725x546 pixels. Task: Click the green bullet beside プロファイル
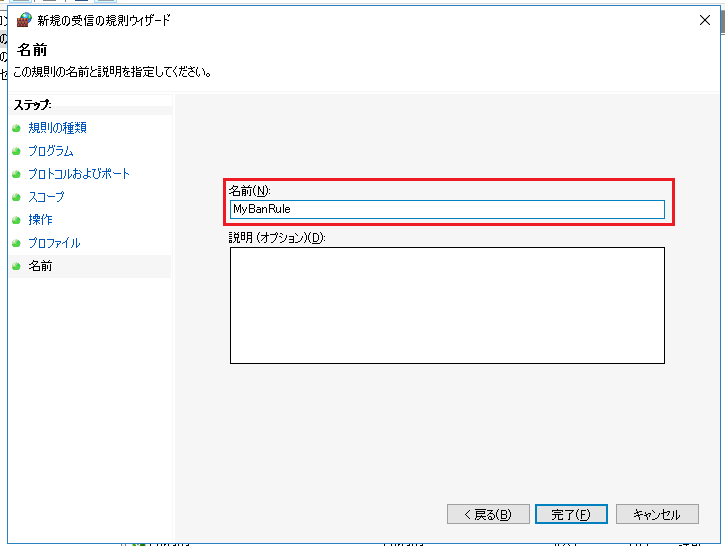pos(16,243)
